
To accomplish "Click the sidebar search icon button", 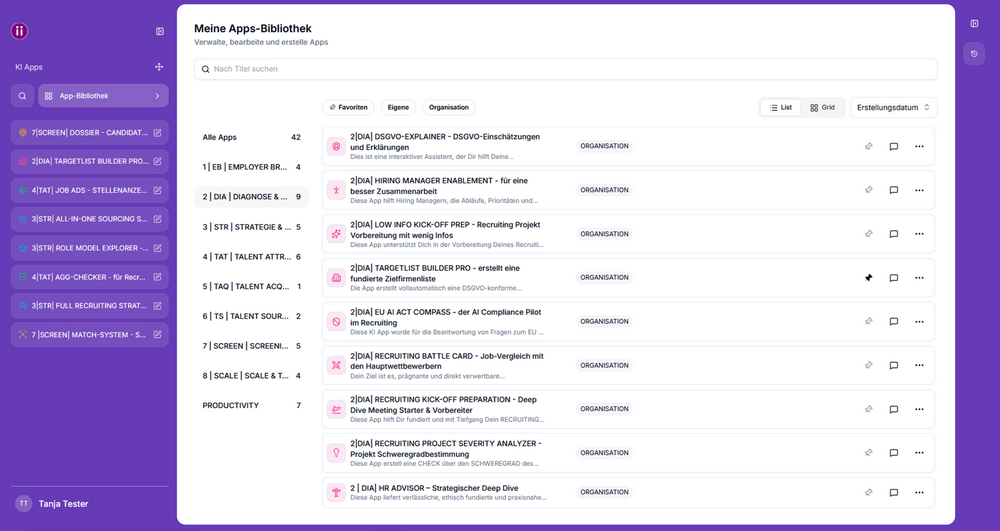I will [x=22, y=96].
